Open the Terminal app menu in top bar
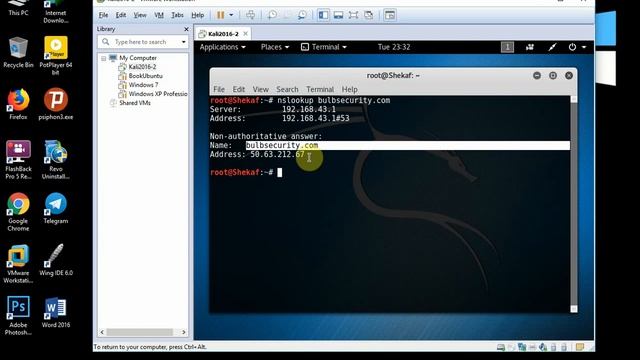Viewport: 640px width, 360px height. click(x=324, y=47)
